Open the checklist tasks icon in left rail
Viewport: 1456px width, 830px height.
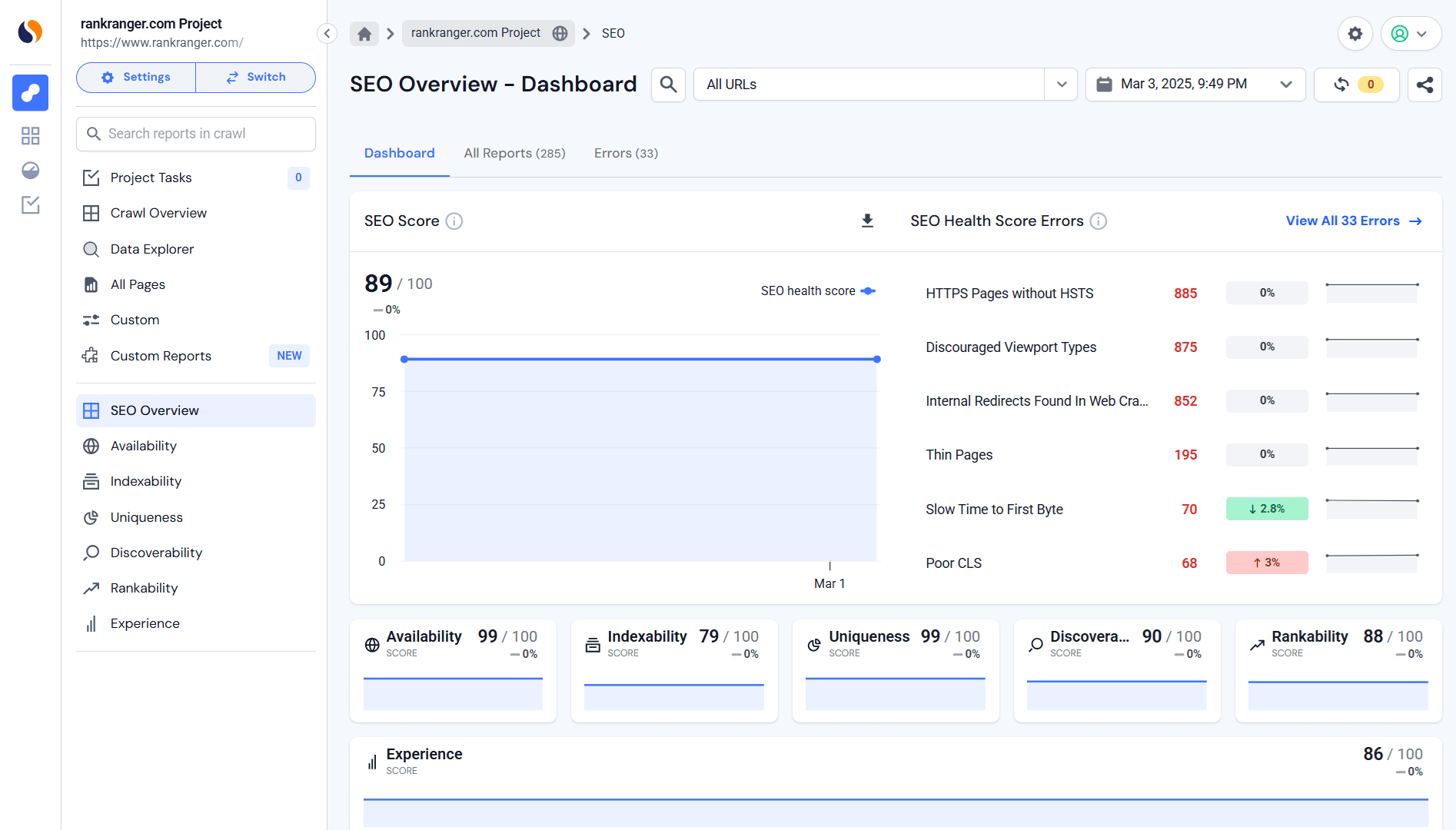tap(30, 205)
